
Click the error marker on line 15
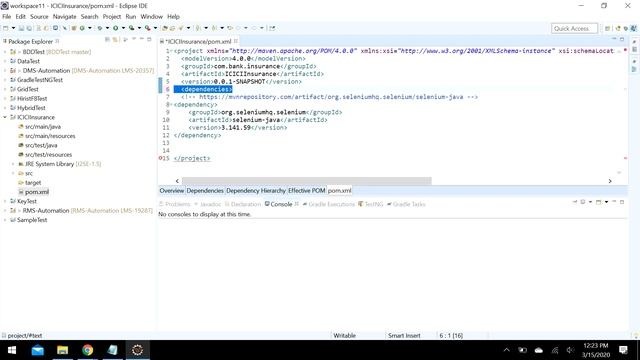coord(160,158)
